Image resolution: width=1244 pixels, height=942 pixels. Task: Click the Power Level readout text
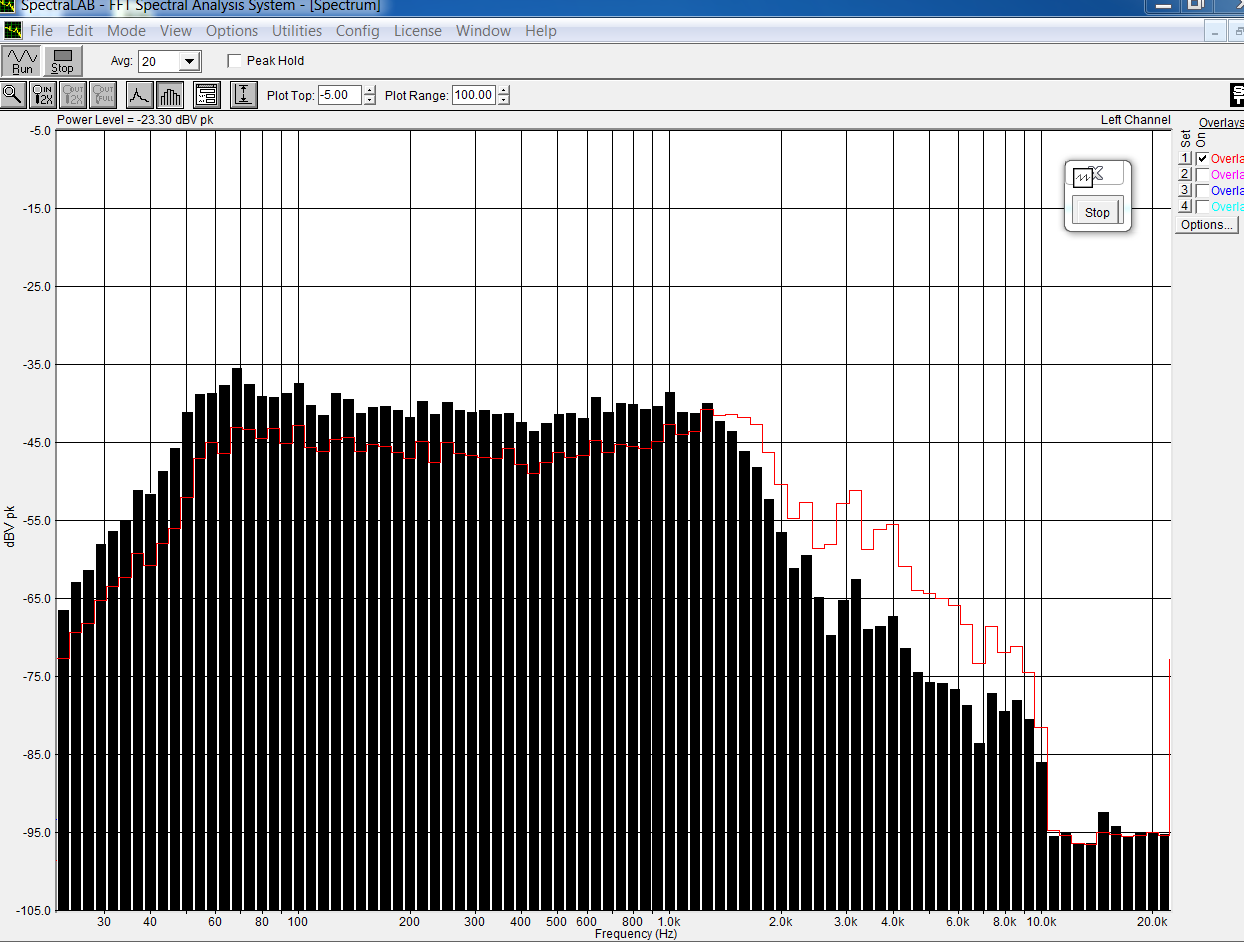click(135, 120)
